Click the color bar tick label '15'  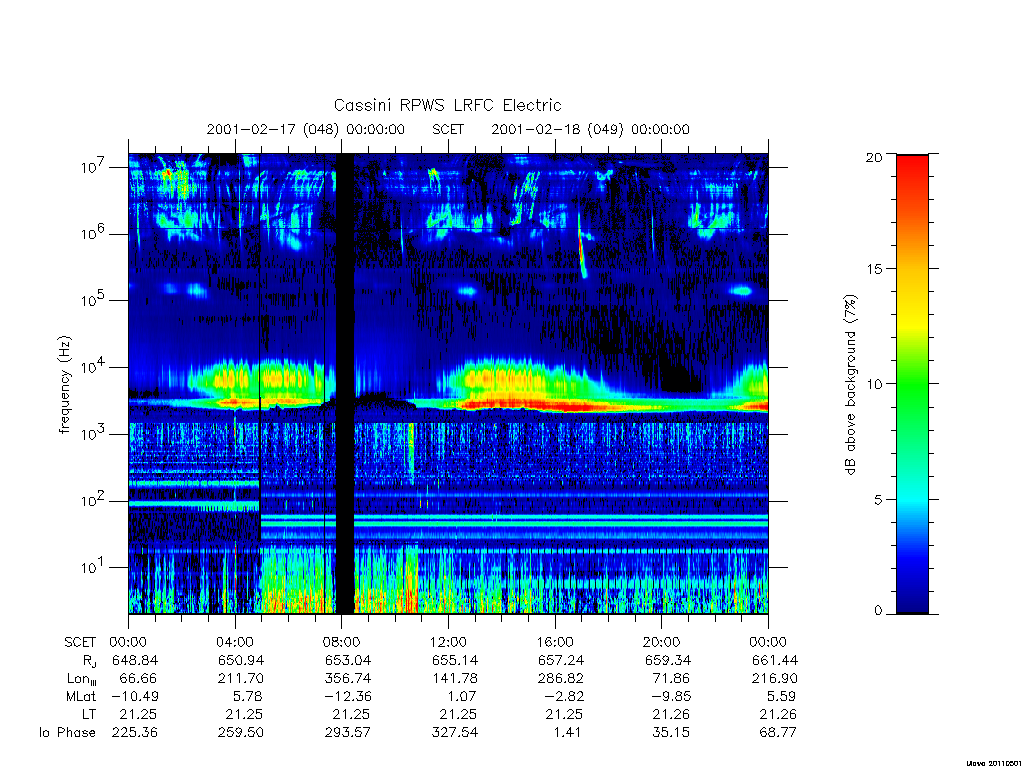point(873,269)
